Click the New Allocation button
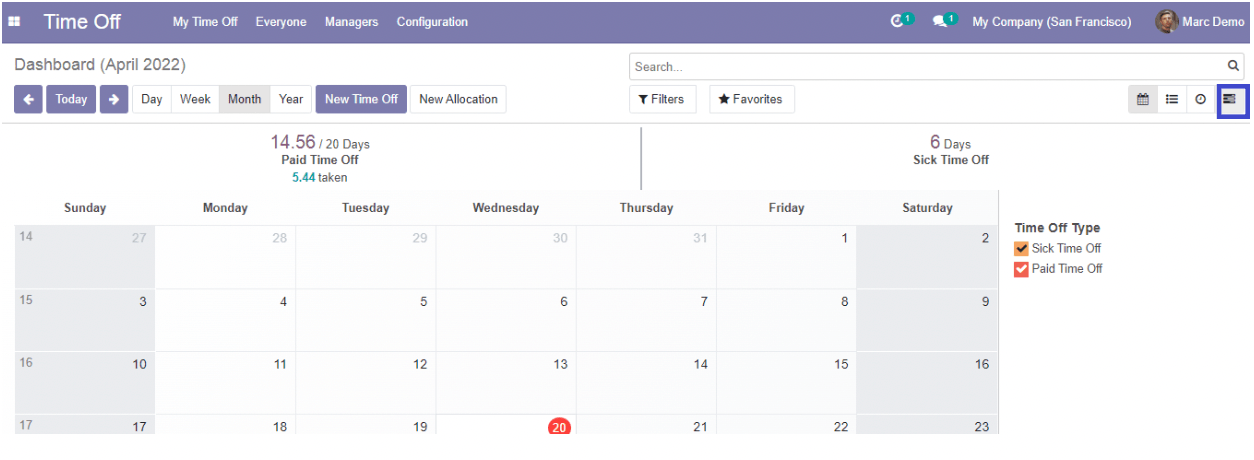The height and width of the screenshot is (460, 1254). pyautogui.click(x=458, y=99)
